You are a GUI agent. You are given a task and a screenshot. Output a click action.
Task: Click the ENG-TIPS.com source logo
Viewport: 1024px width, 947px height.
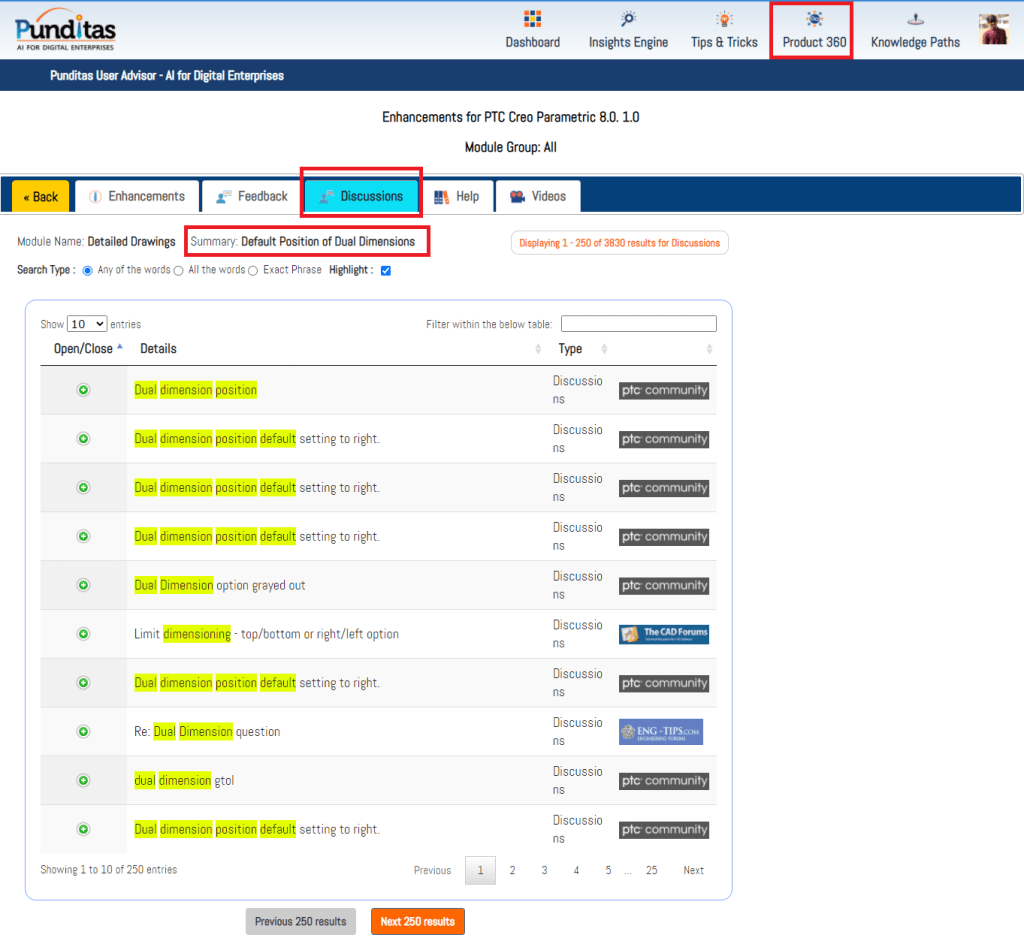coord(660,732)
